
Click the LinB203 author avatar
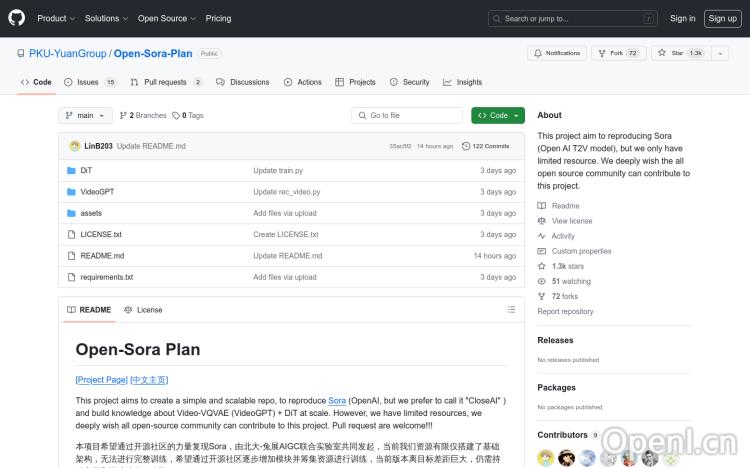click(74, 146)
